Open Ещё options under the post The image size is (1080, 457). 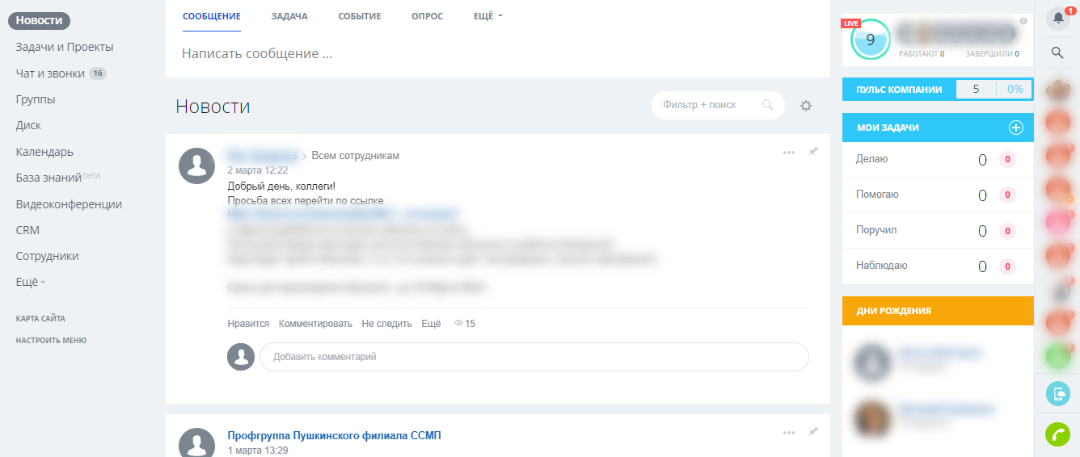click(431, 323)
